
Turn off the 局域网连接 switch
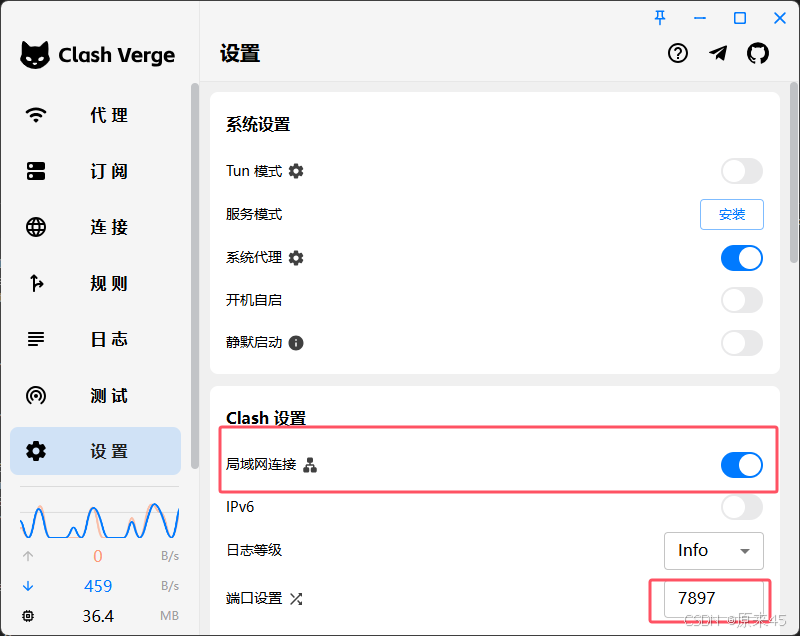coord(742,465)
